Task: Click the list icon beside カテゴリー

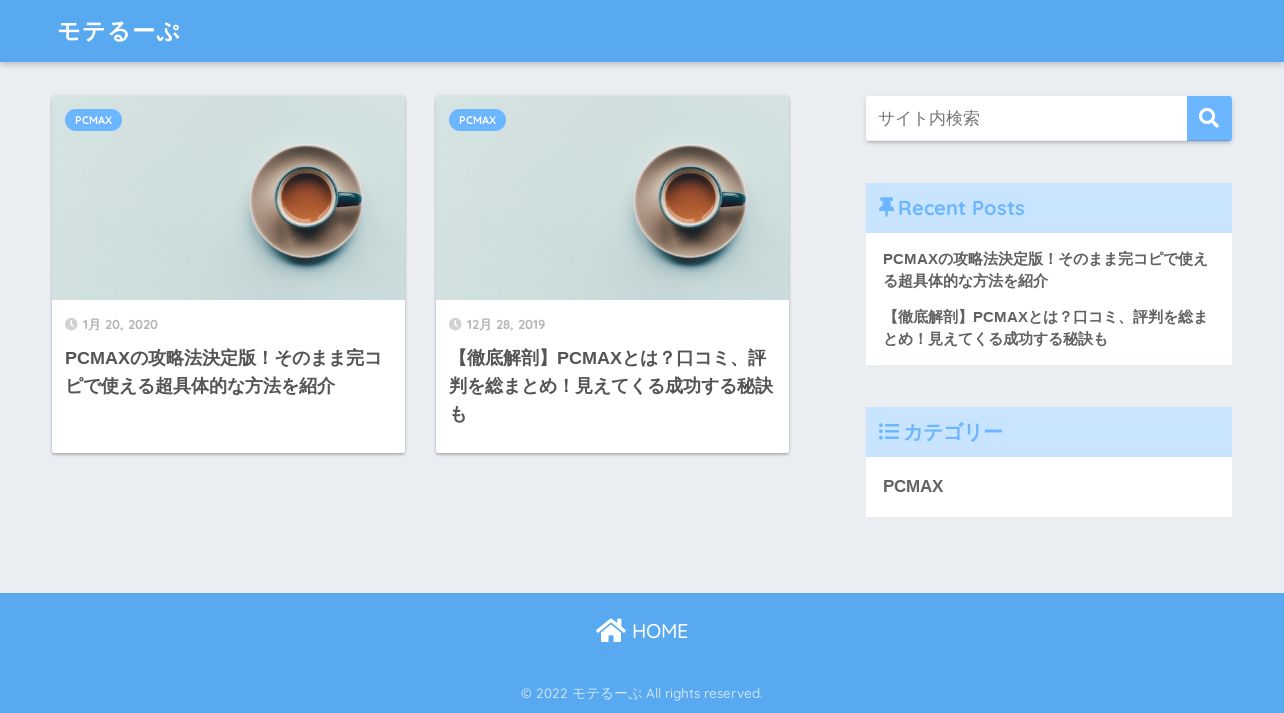Action: [889, 431]
